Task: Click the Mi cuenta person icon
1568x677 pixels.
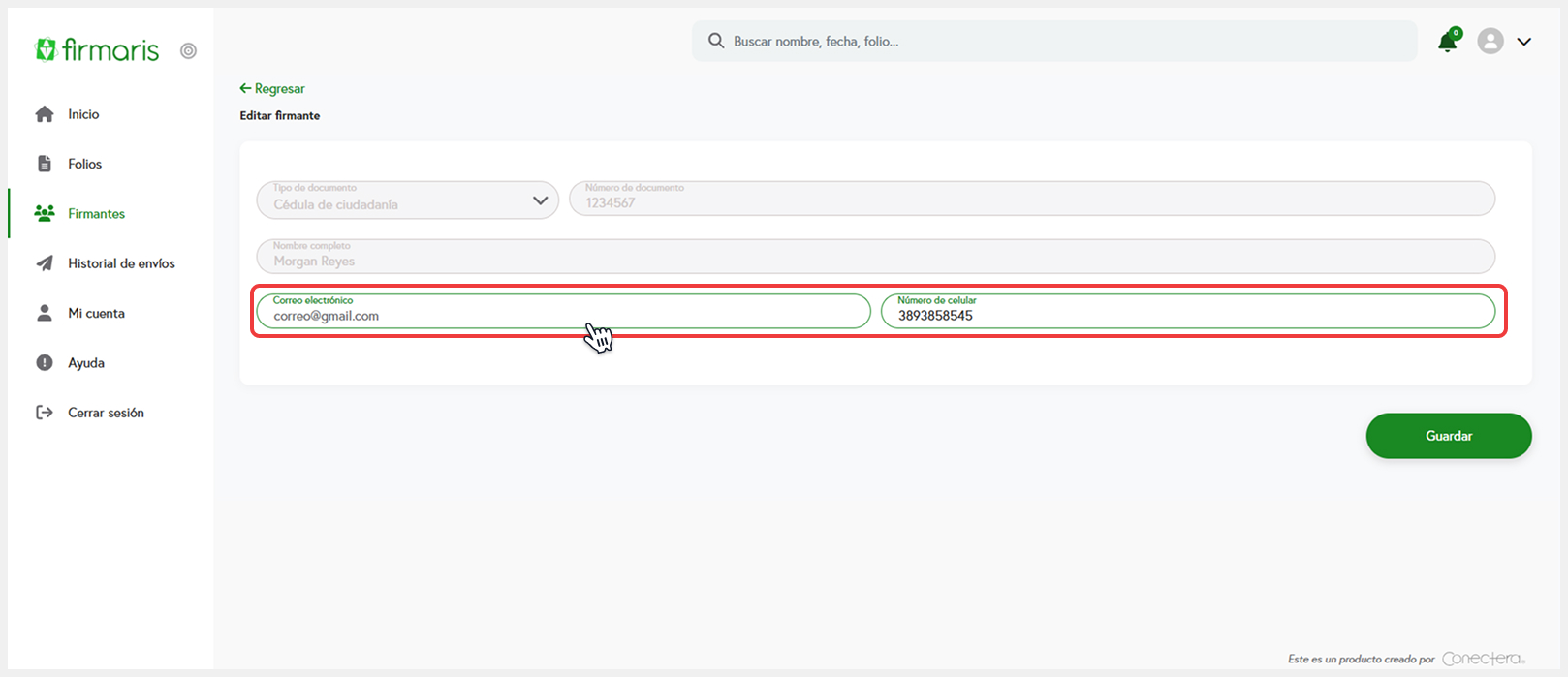Action: pos(45,313)
